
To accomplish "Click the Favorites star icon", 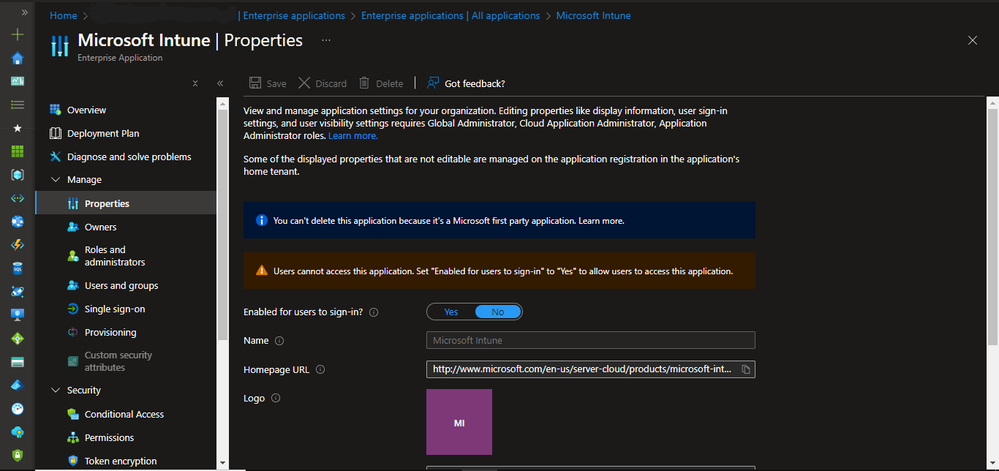I will pos(17,128).
